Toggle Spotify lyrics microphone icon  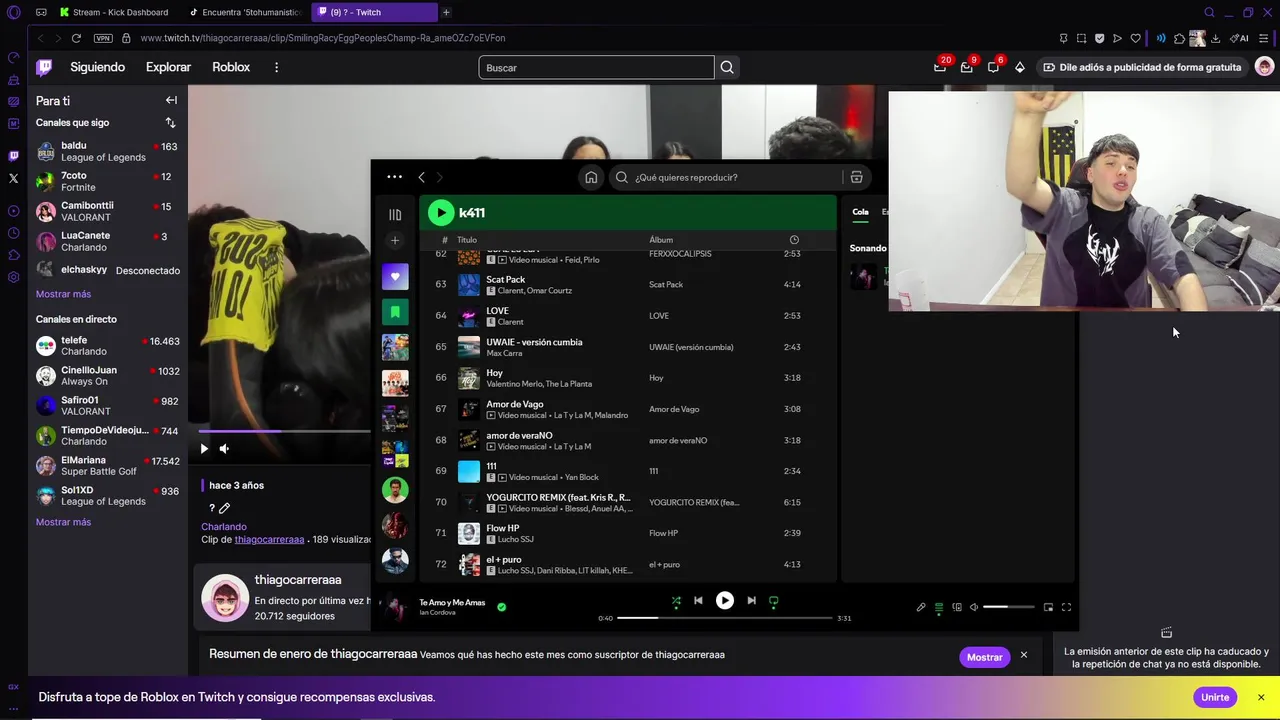click(921, 607)
